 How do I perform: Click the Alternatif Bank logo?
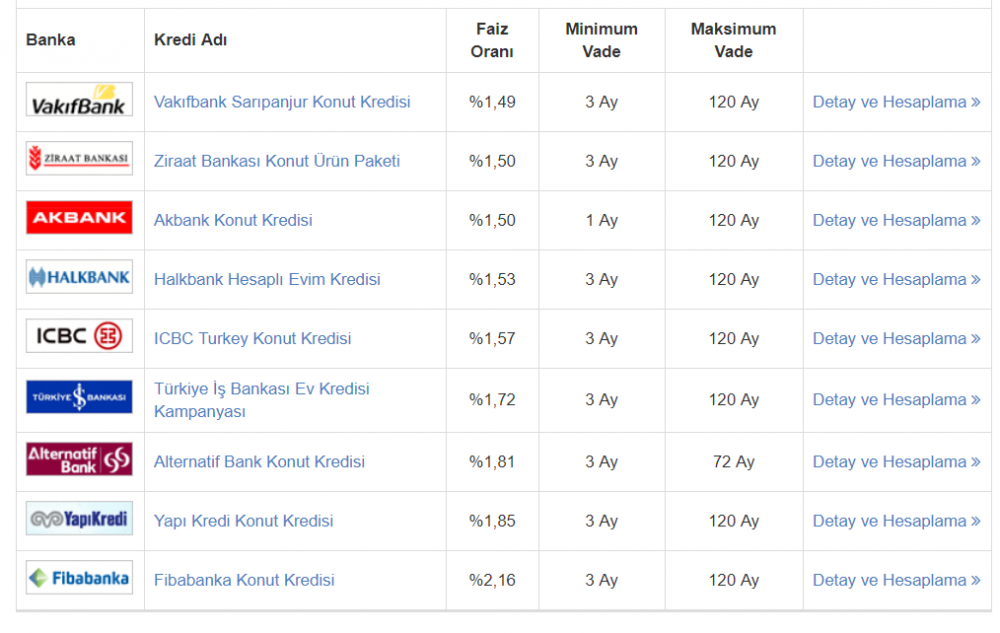tap(79, 459)
